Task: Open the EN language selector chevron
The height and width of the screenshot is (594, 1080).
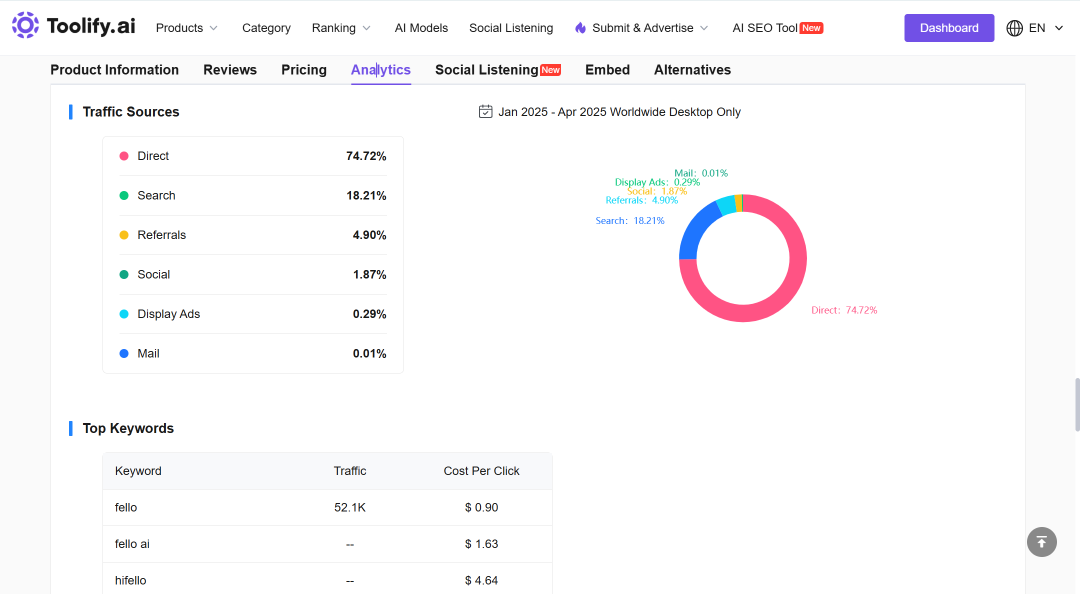Action: point(1059,28)
